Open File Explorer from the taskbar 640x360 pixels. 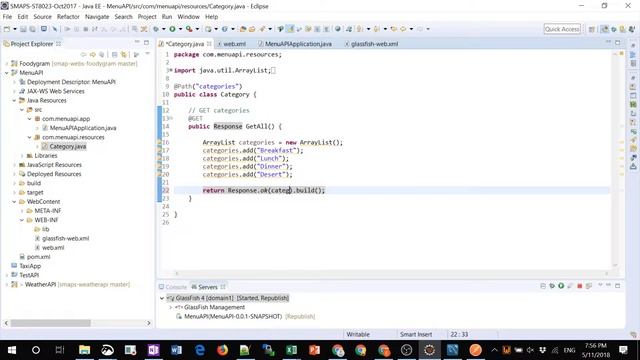tap(84, 350)
